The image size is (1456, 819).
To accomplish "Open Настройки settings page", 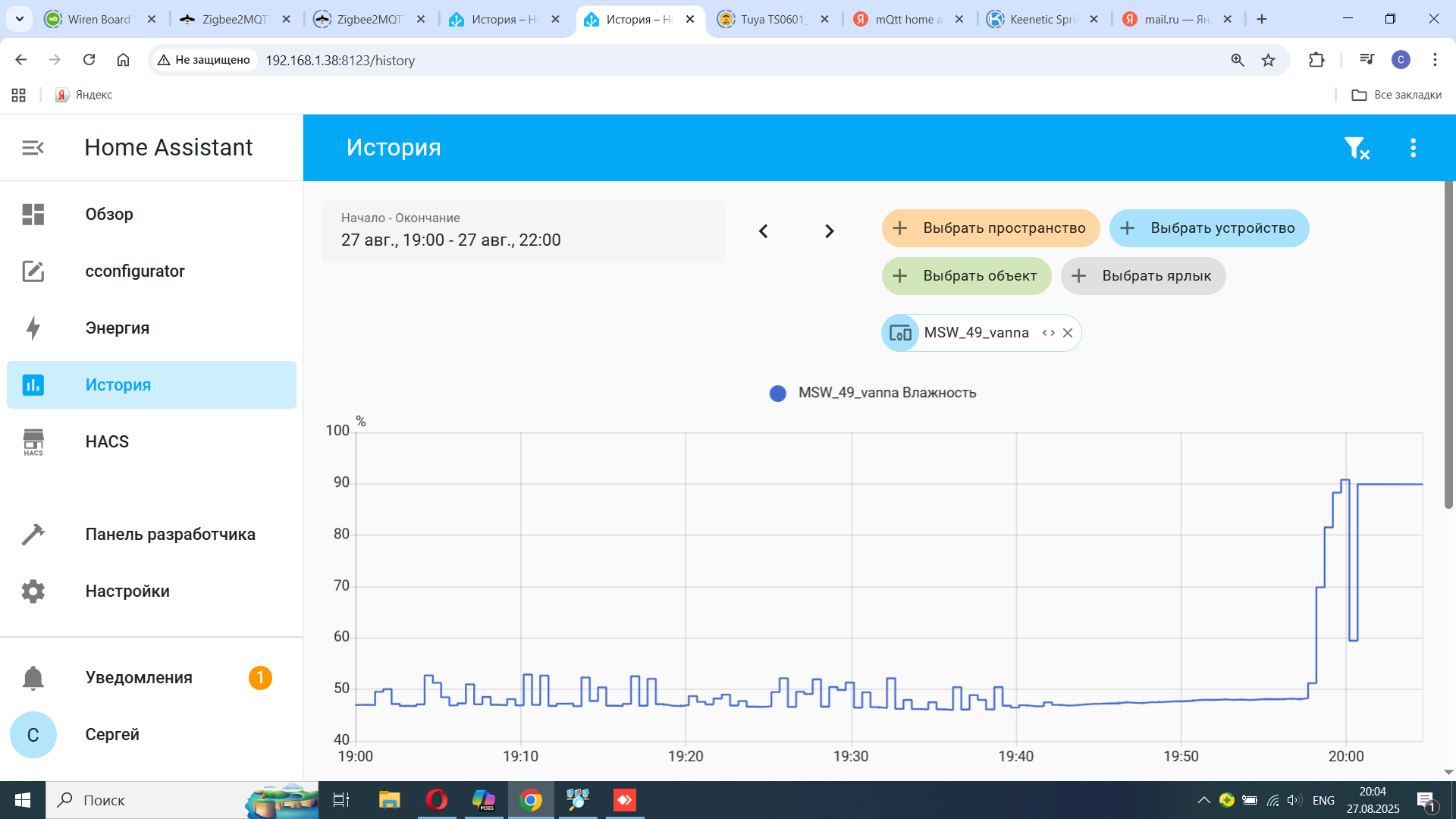I will pyautogui.click(x=127, y=591).
